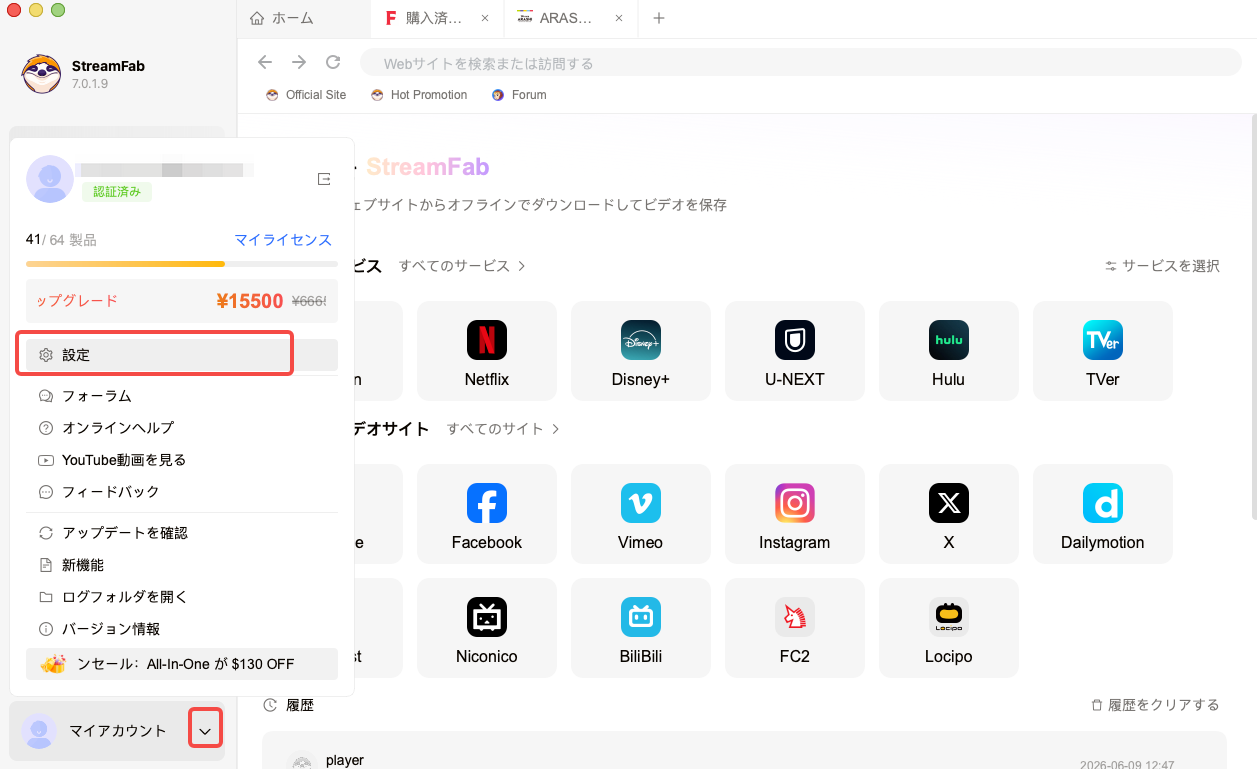Expand すべてのサービス
Image resolution: width=1257 pixels, height=769 pixels.
click(x=462, y=266)
